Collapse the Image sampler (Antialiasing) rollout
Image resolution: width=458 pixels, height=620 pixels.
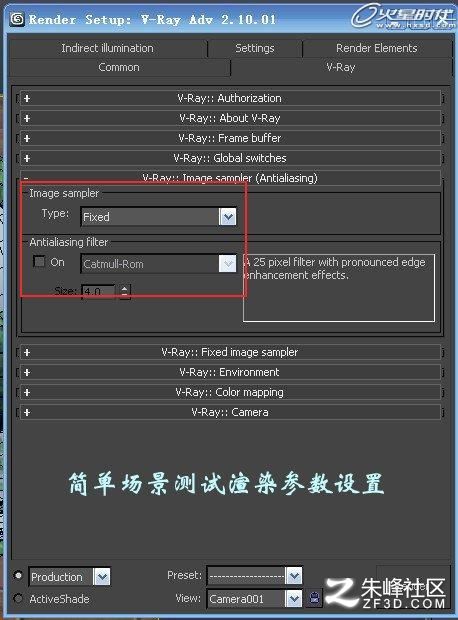coord(230,178)
